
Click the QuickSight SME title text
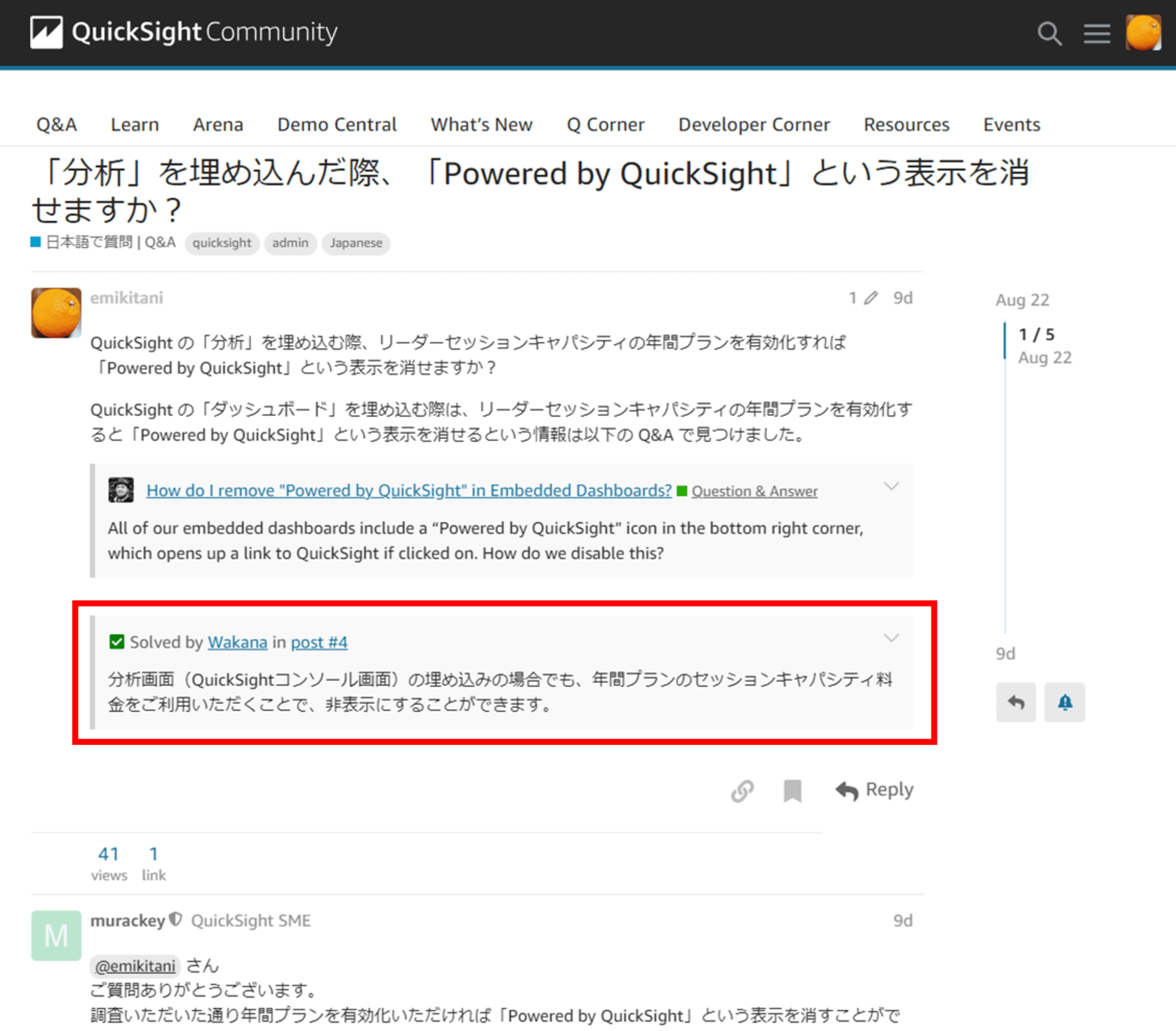click(x=250, y=920)
